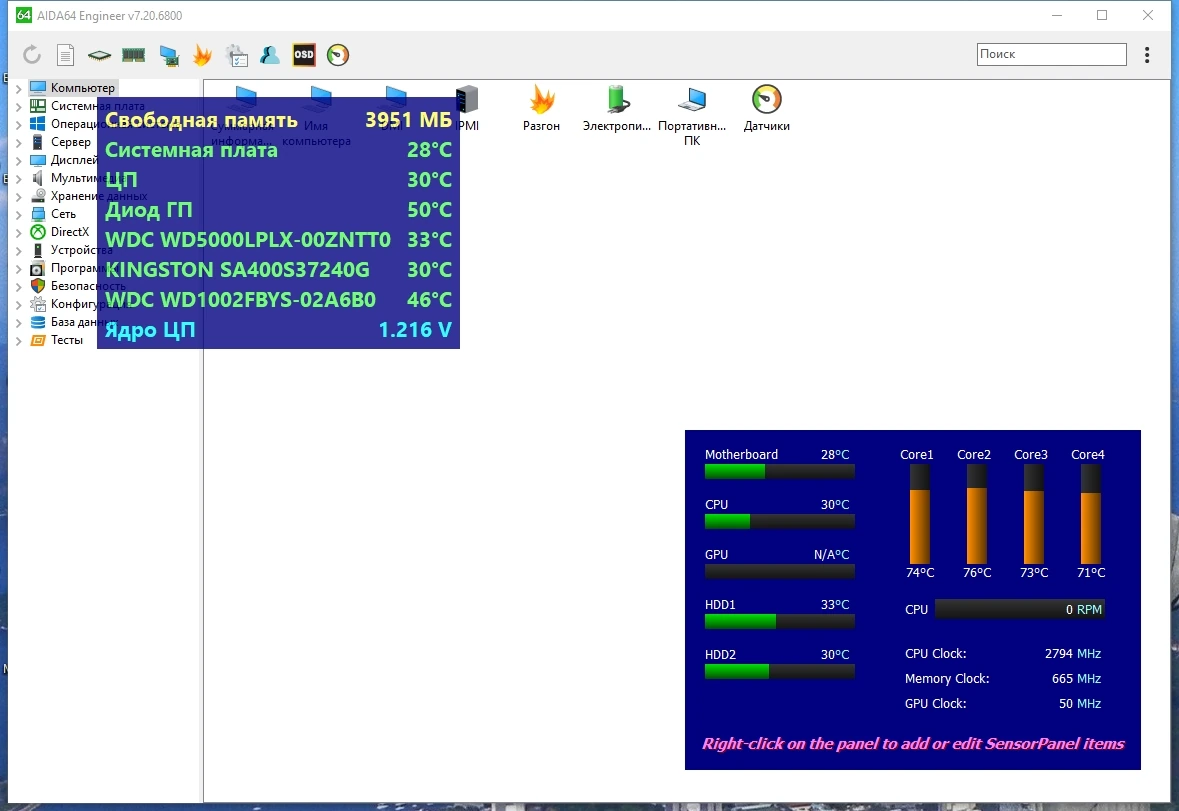Close the AIDA64 window

click(x=1147, y=15)
